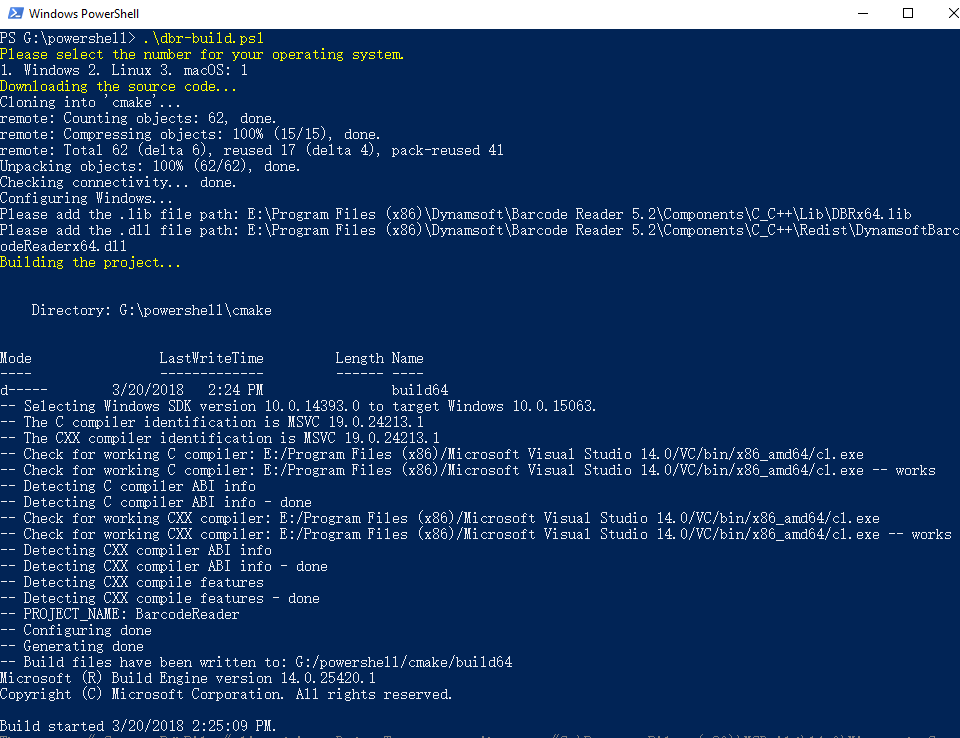The height and width of the screenshot is (738, 960).
Task: Click the "build64" directory name
Action: [420, 390]
